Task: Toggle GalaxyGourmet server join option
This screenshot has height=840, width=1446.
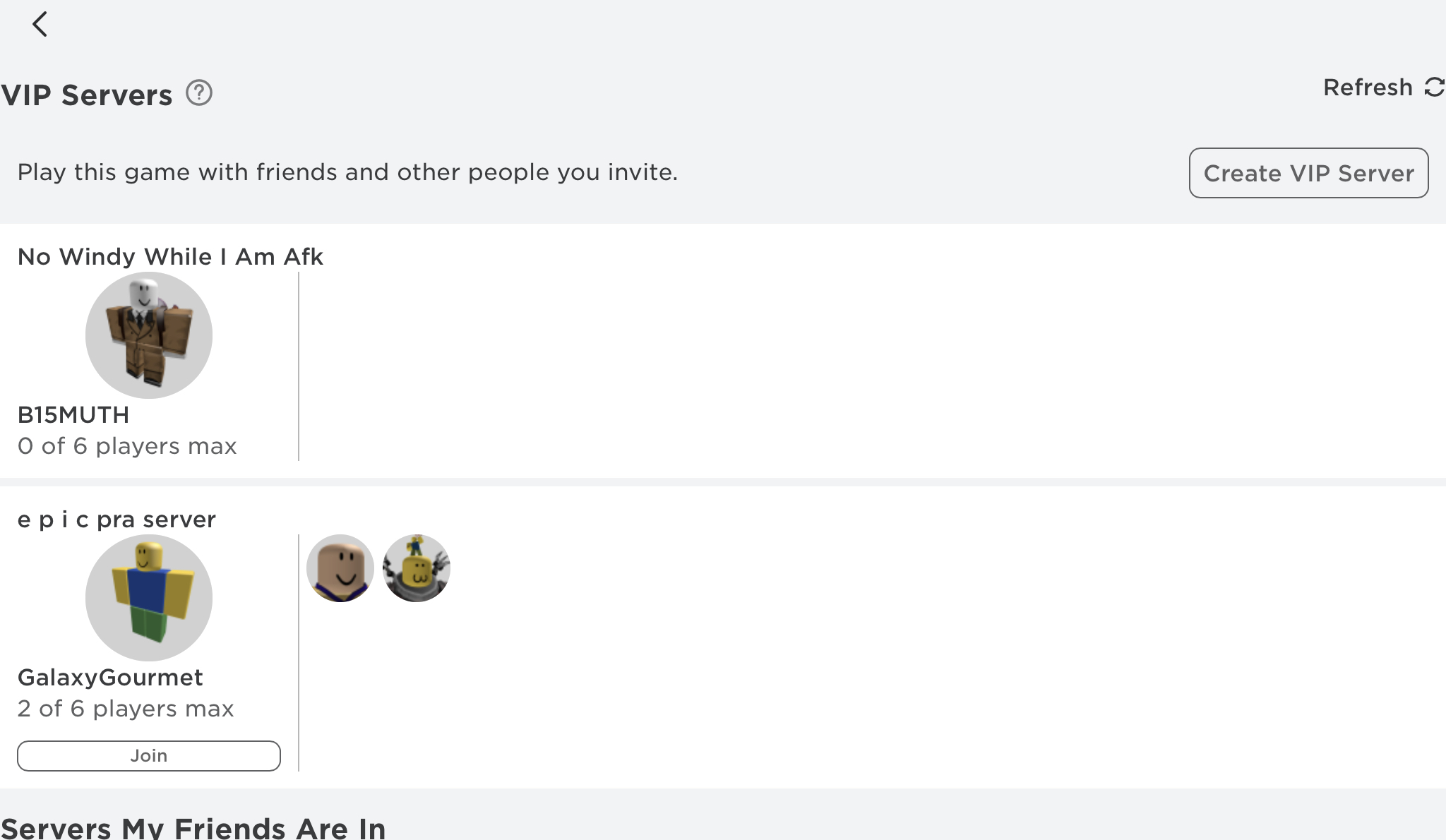Action: [x=148, y=755]
